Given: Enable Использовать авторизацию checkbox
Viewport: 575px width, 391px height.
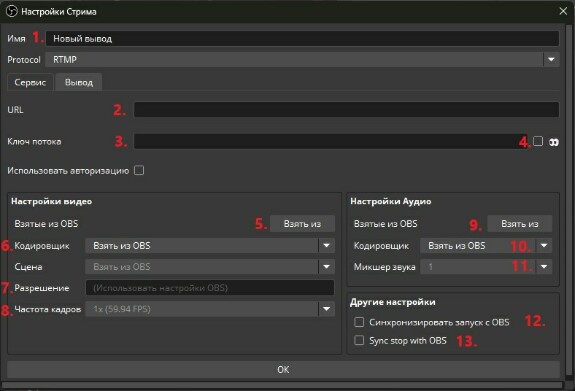Looking at the screenshot, I should coord(139,171).
